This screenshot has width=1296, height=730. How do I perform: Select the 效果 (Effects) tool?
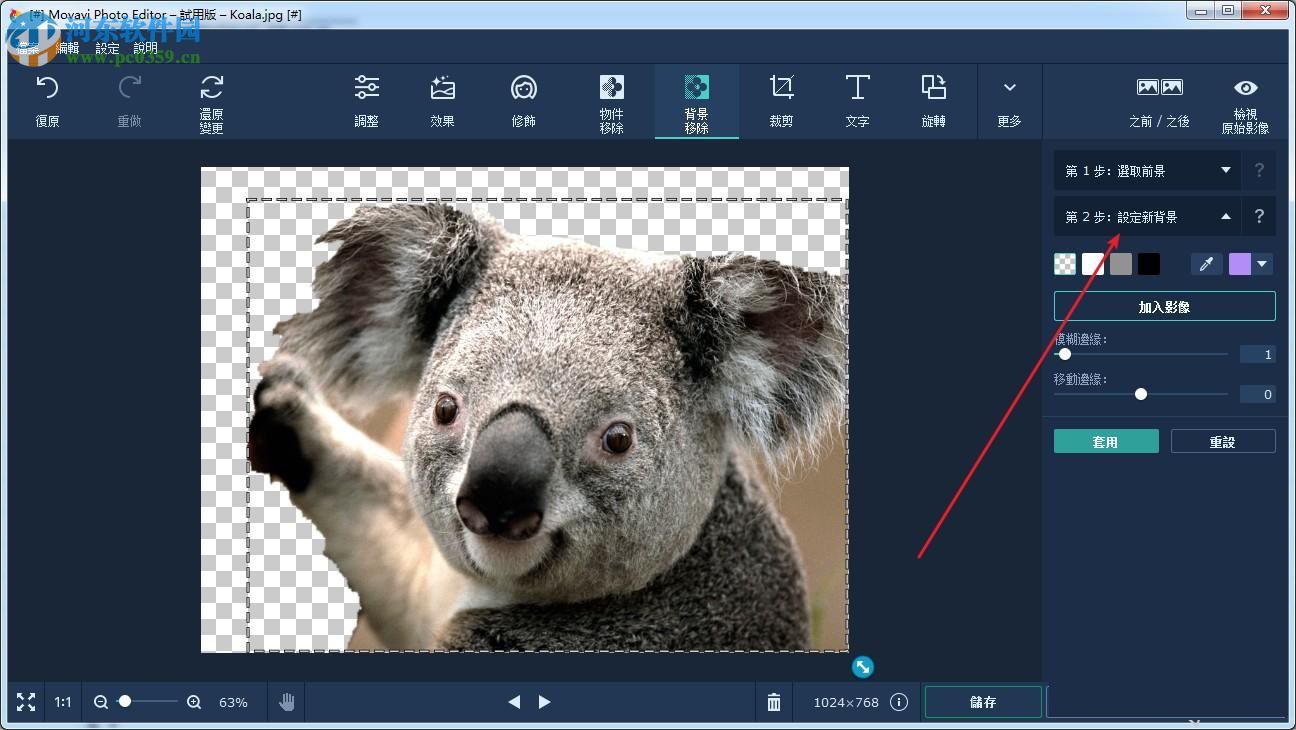point(442,100)
